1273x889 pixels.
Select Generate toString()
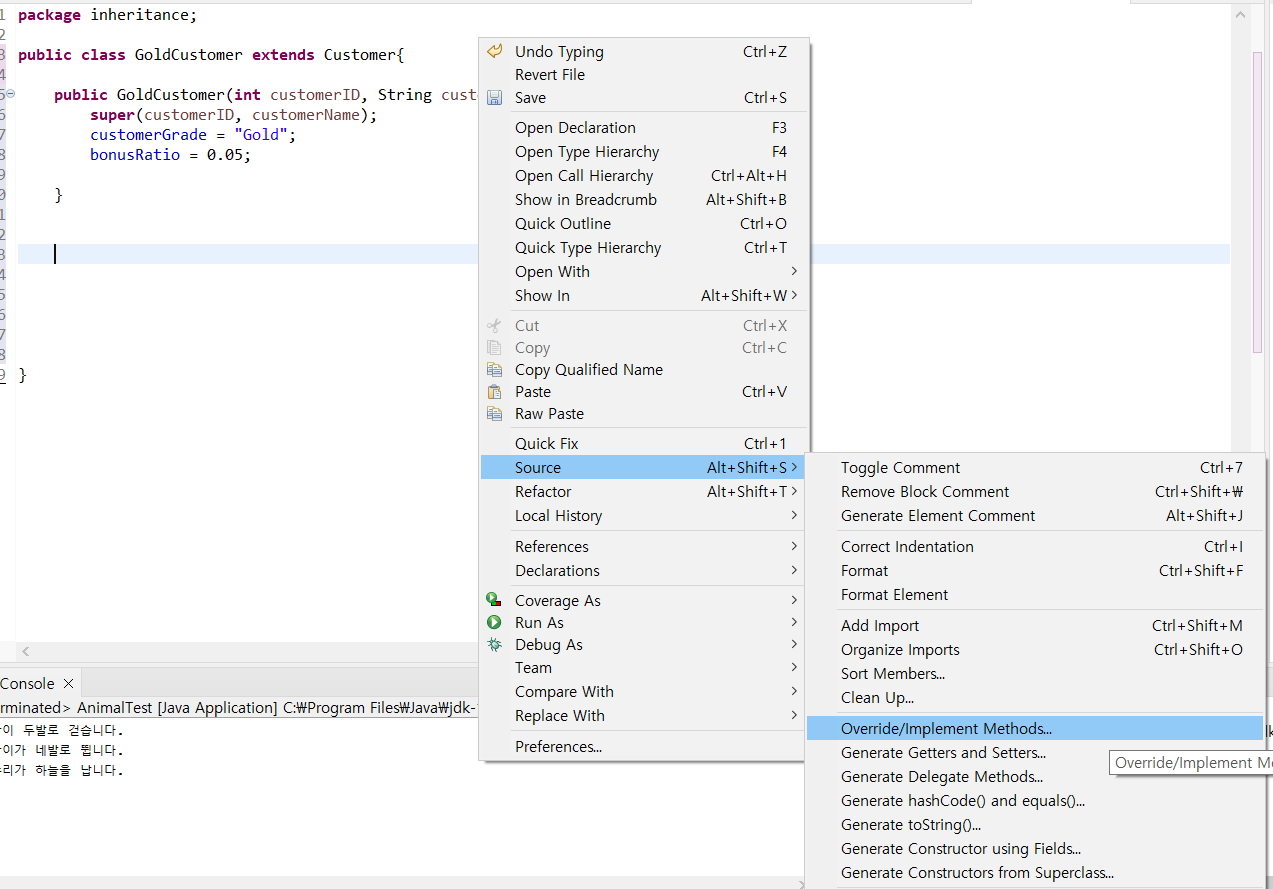coord(1035,825)
